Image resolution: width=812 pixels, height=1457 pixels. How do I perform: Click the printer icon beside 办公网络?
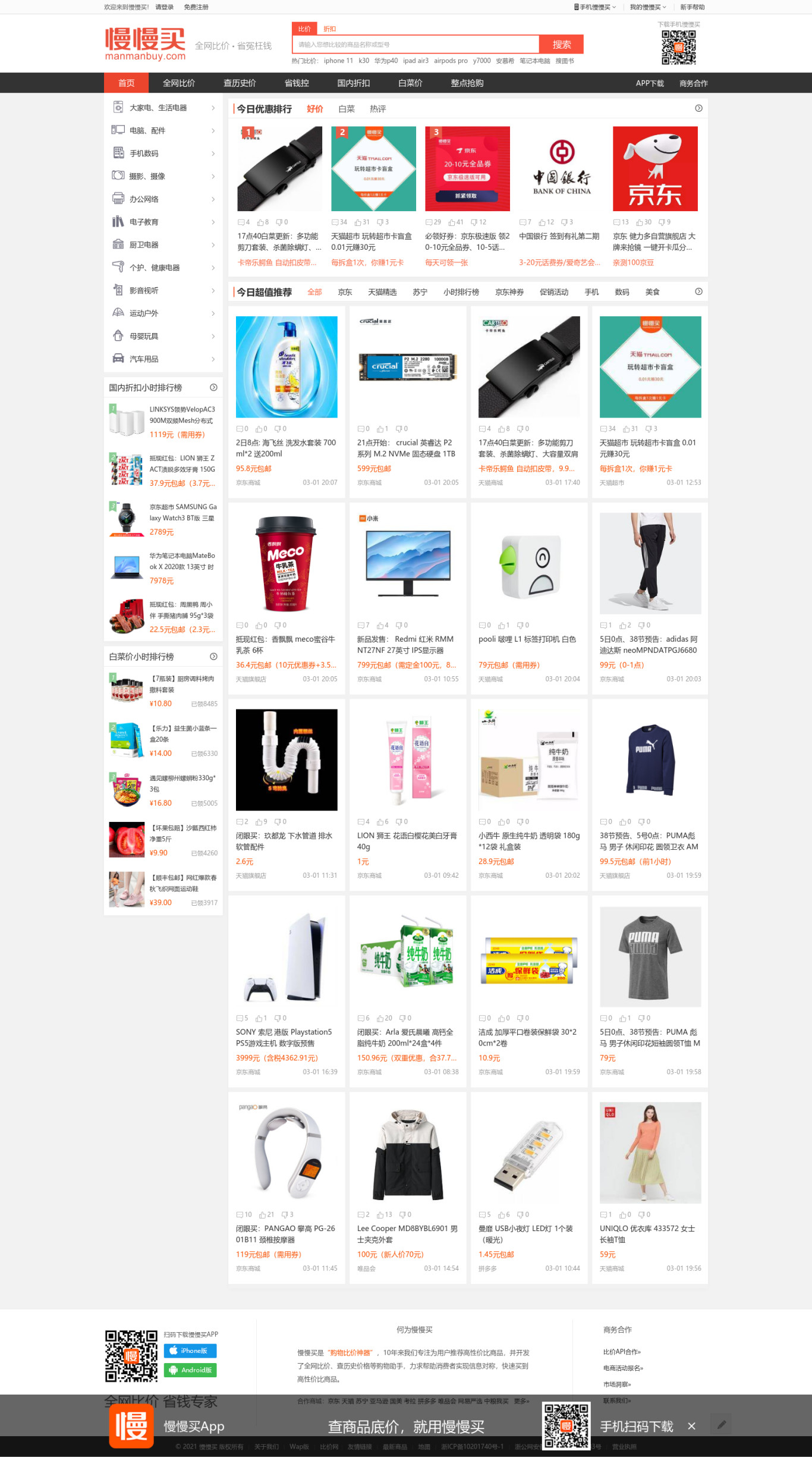click(118, 199)
